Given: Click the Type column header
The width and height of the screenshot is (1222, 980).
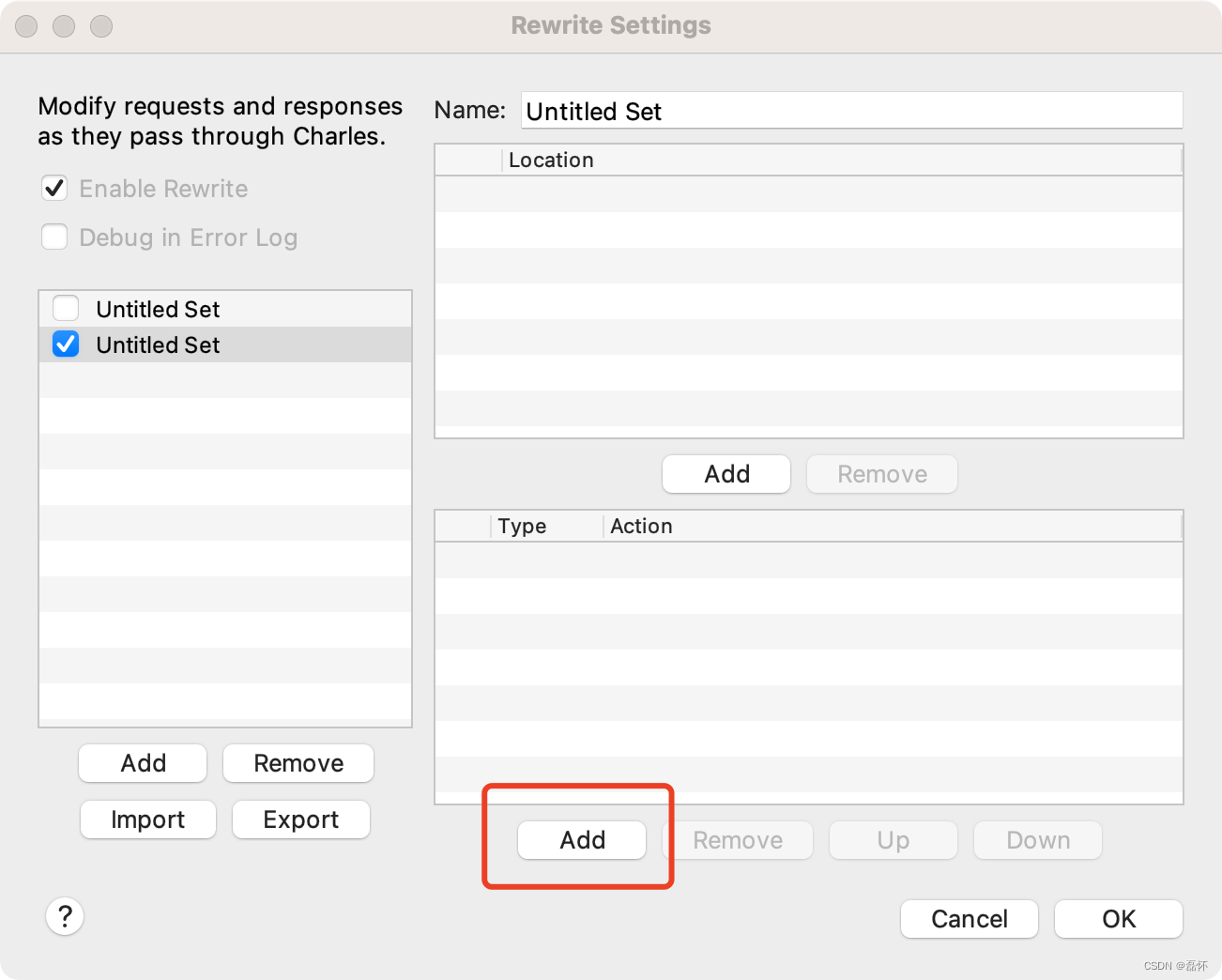Looking at the screenshot, I should (x=547, y=527).
